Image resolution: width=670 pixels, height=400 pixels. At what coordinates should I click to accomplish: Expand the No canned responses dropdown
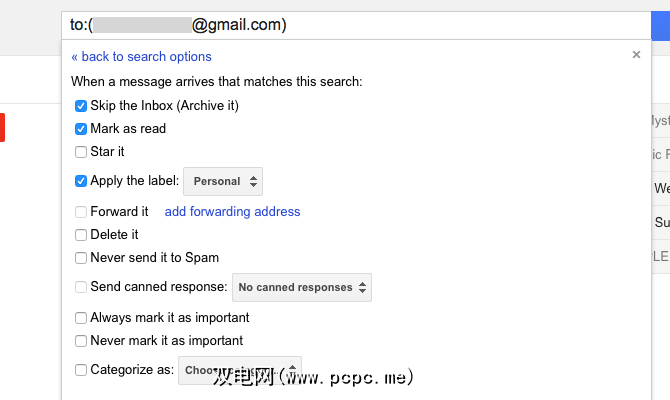pyautogui.click(x=302, y=287)
